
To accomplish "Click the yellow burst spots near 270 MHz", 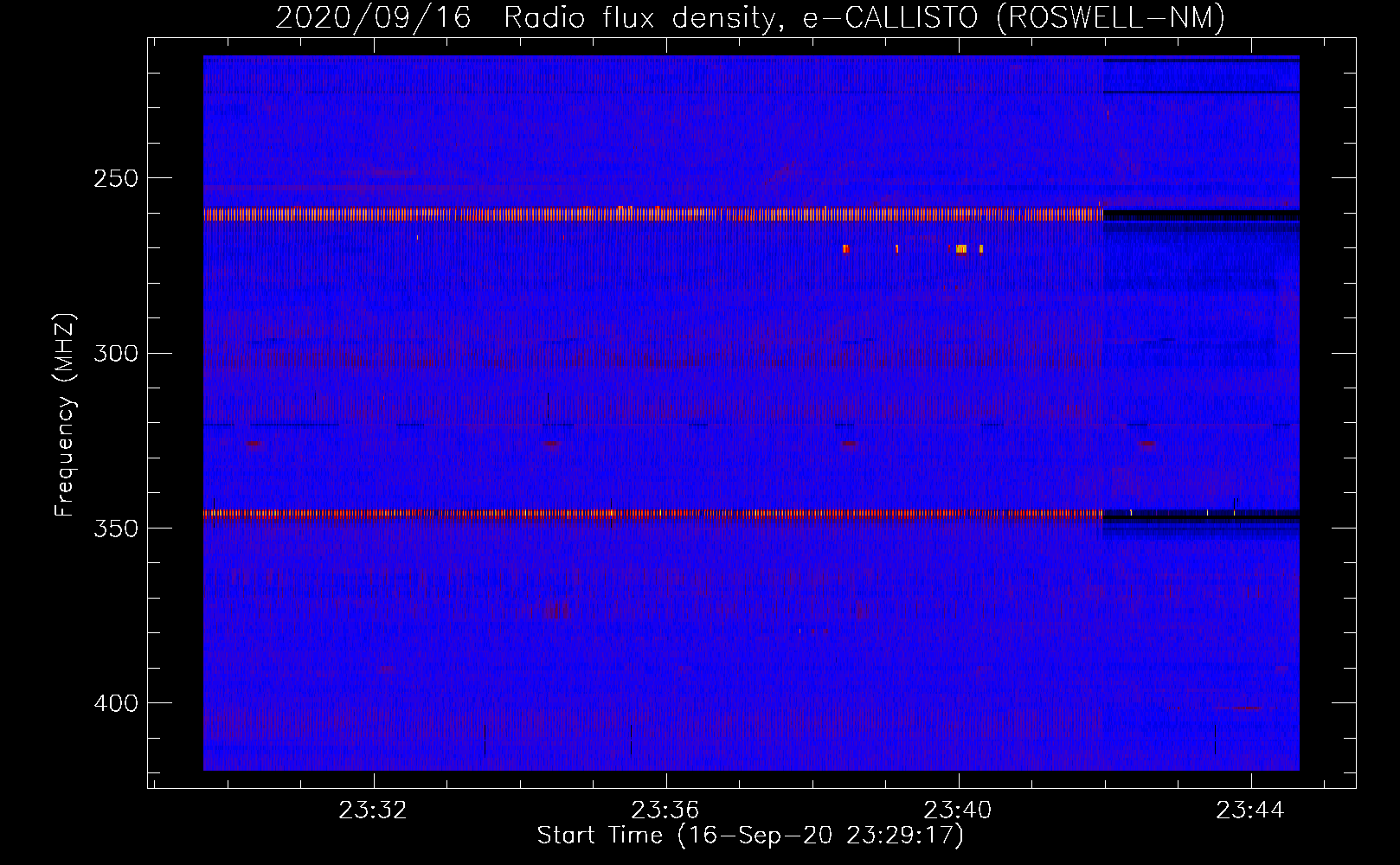I will coord(913,249).
